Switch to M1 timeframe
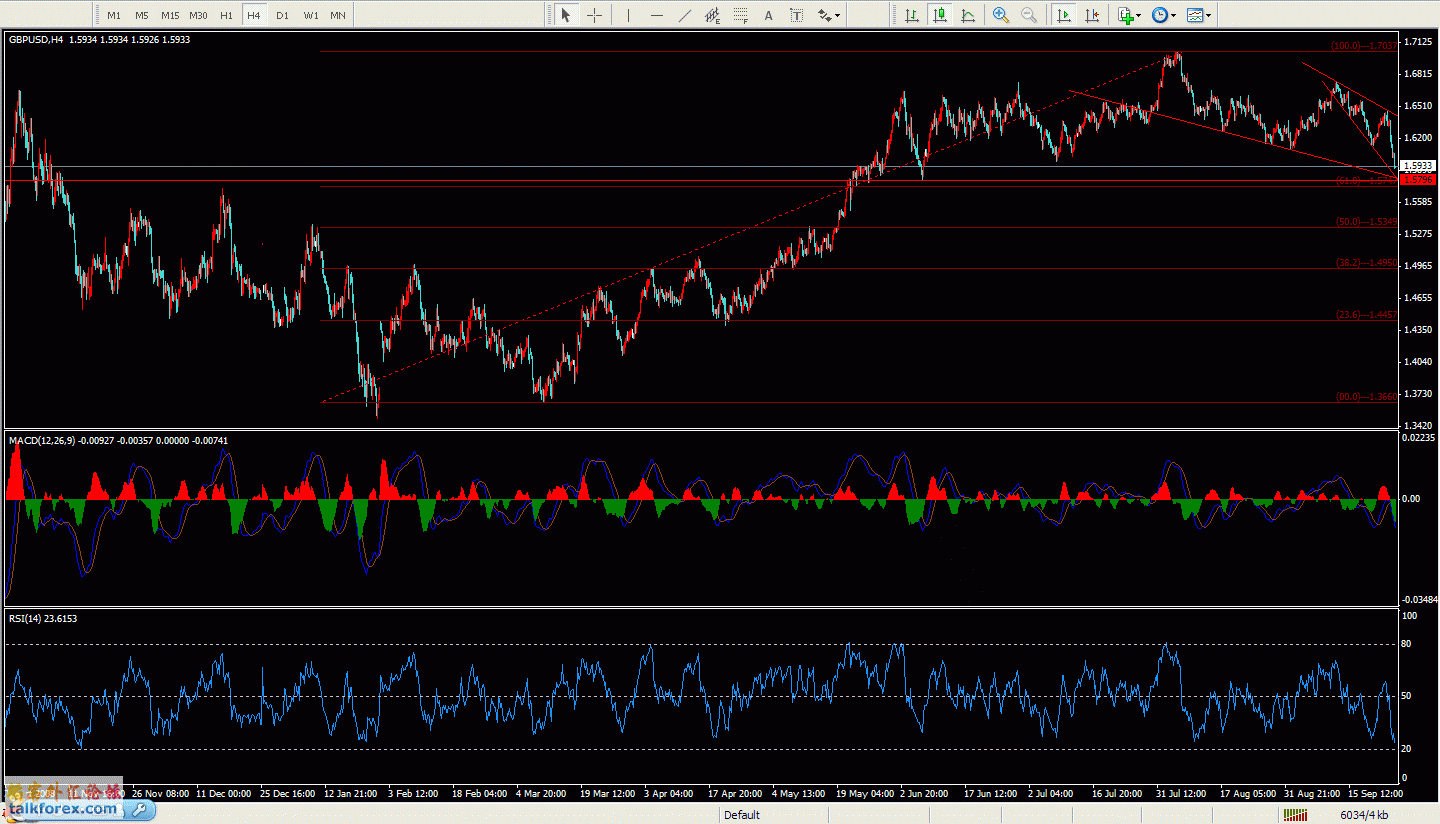This screenshot has height=824, width=1440. click(114, 15)
